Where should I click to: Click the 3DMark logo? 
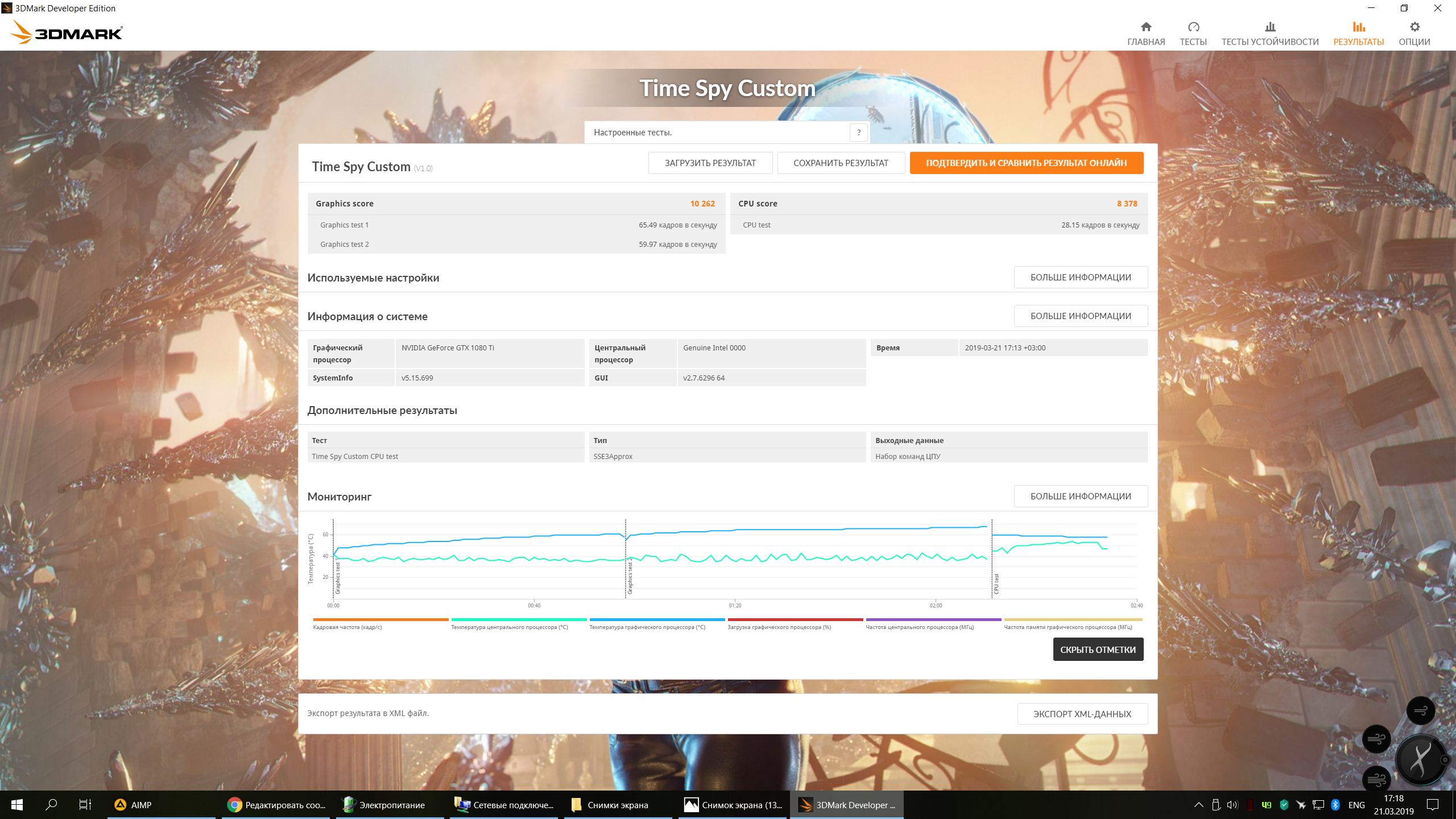click(67, 33)
